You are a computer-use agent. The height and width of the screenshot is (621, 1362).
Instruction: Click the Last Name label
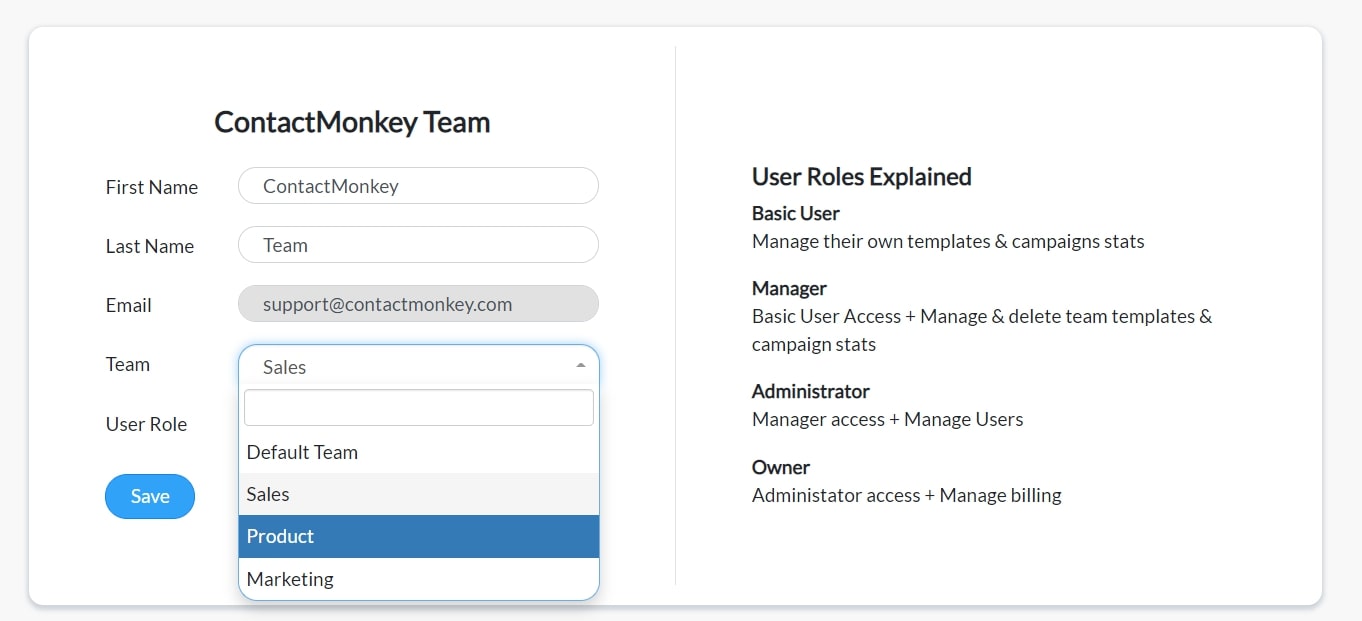[x=150, y=246]
